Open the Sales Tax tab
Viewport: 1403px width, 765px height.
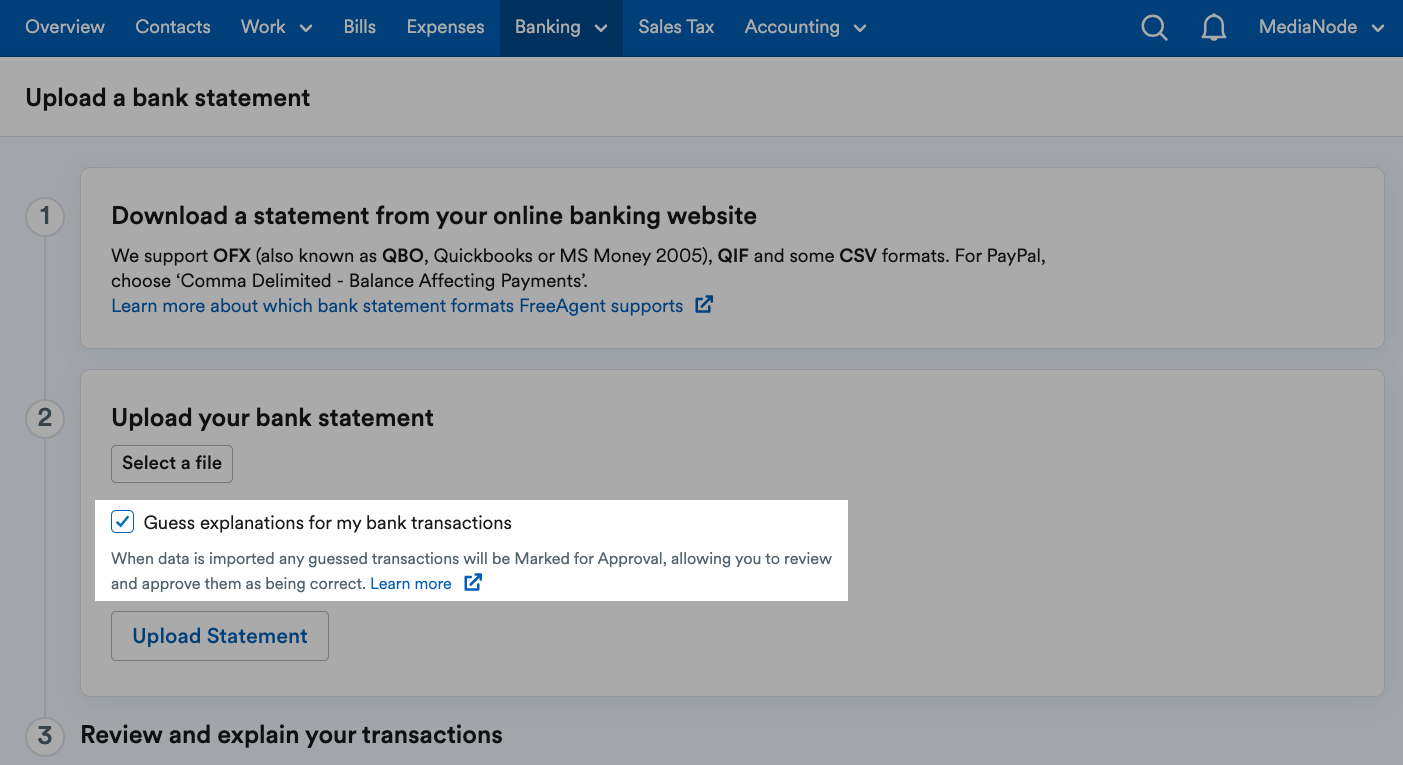click(676, 28)
